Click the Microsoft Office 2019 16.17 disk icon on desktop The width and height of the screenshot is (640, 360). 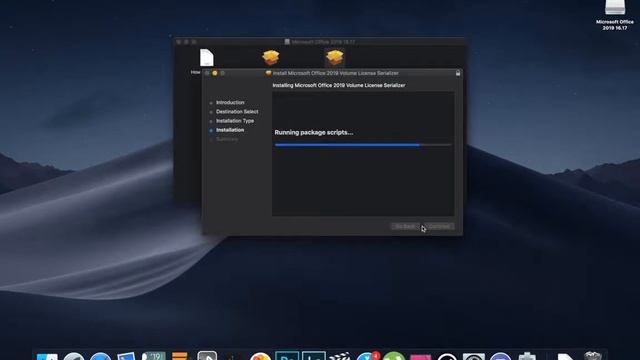point(615,7)
